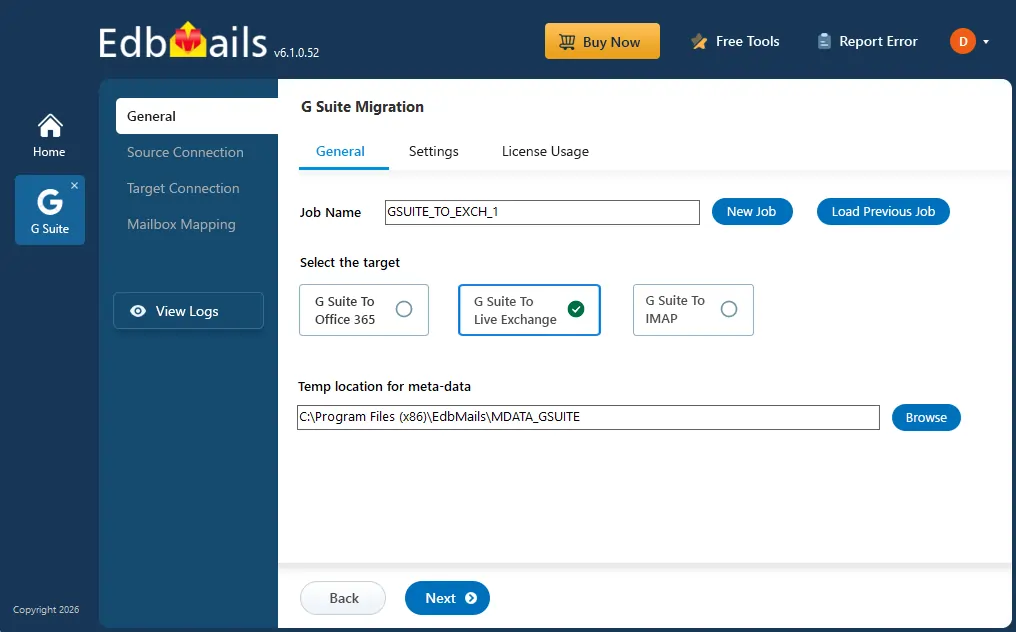Open the License Usage tab
The image size is (1016, 632).
[544, 151]
